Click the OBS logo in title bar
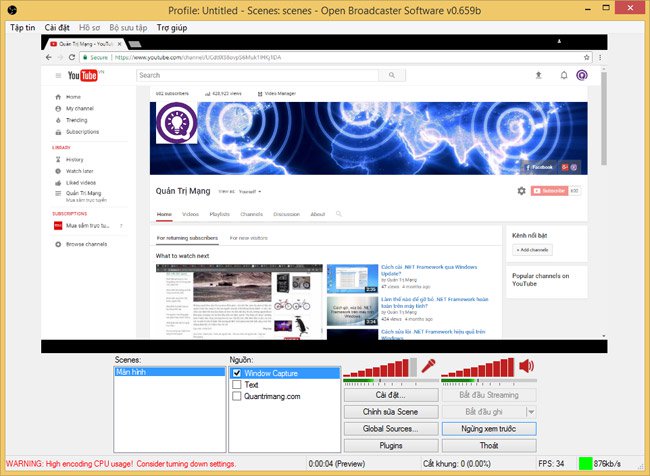 12,10
